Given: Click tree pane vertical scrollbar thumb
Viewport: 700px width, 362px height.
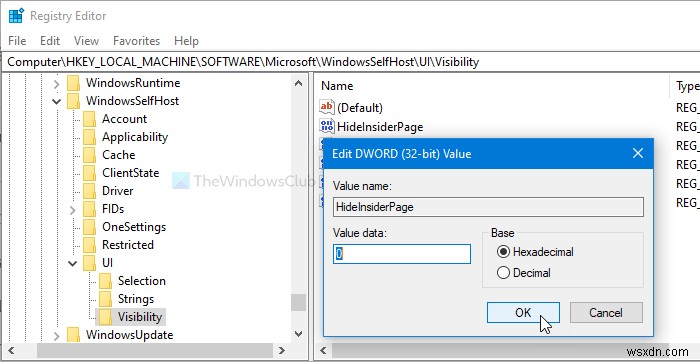Looking at the screenshot, I should [299, 302].
